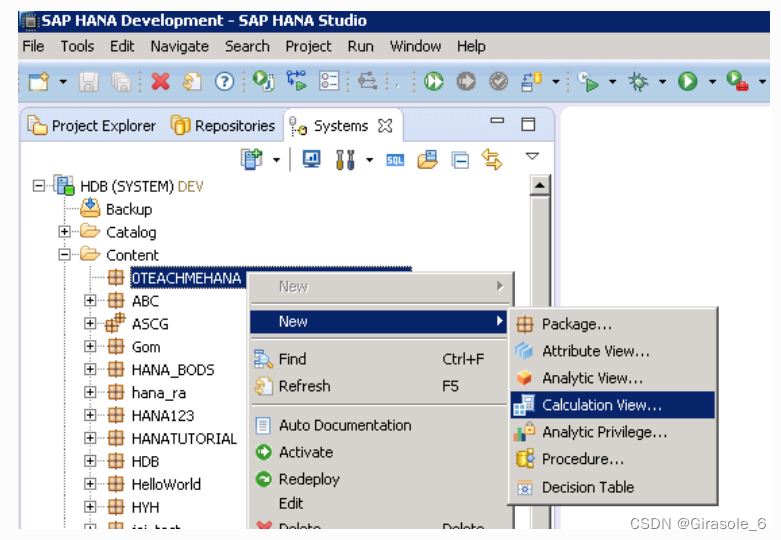Collapse the HDB (SYSTEM) DEV node
Image resolution: width=781 pixels, height=540 pixels.
click(x=38, y=186)
